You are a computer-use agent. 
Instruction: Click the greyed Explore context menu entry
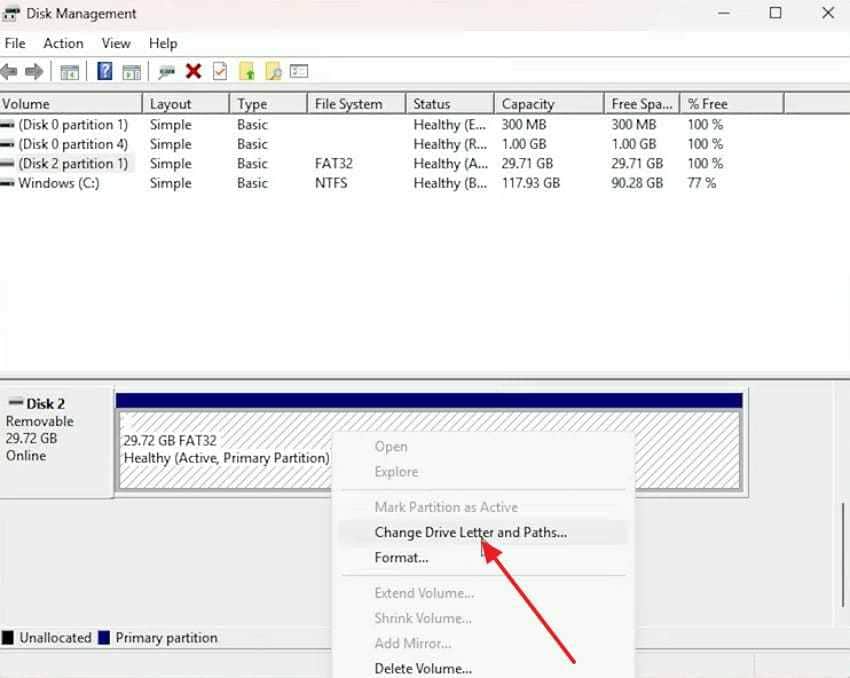[482, 472]
